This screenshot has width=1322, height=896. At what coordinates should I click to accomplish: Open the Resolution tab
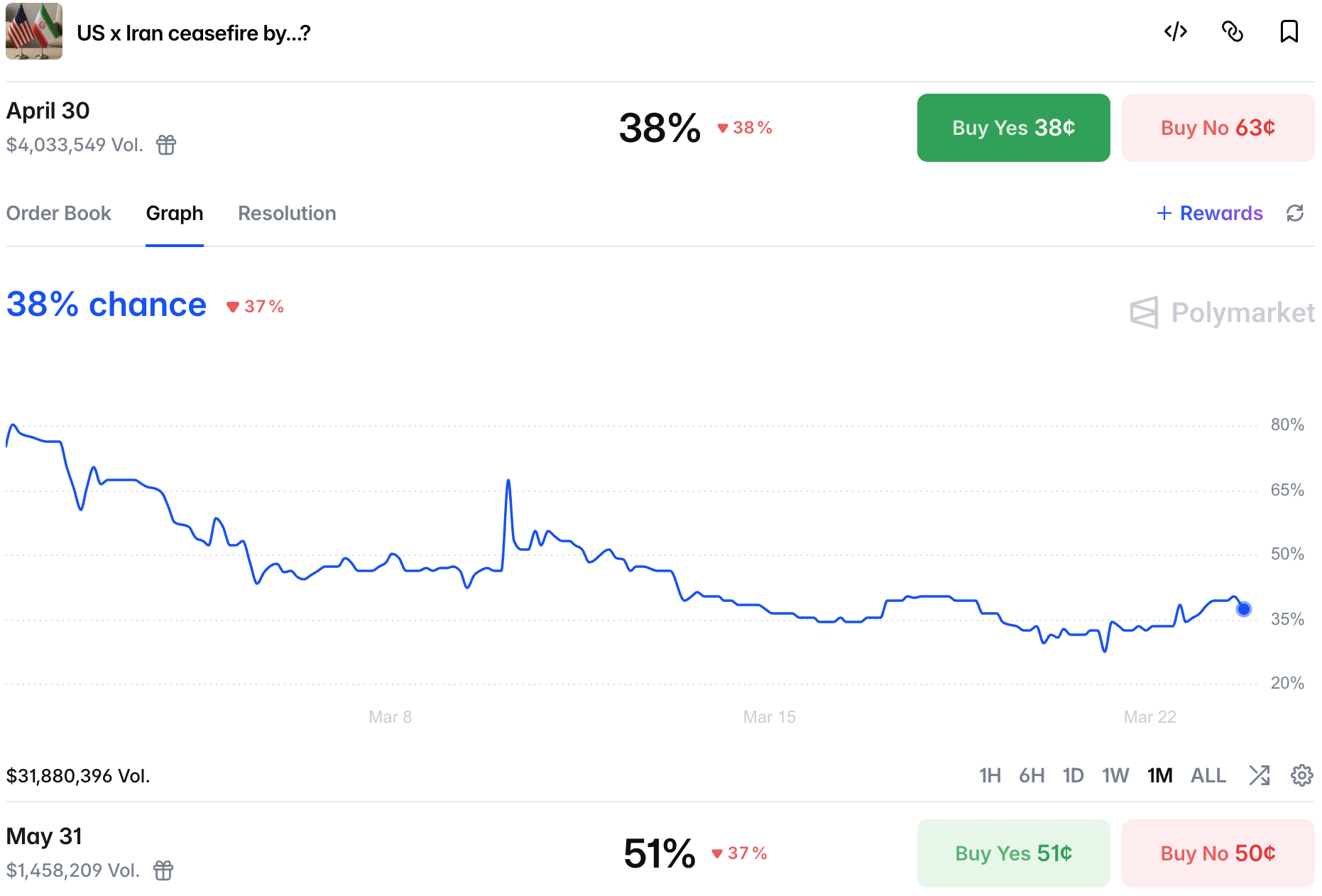287,213
